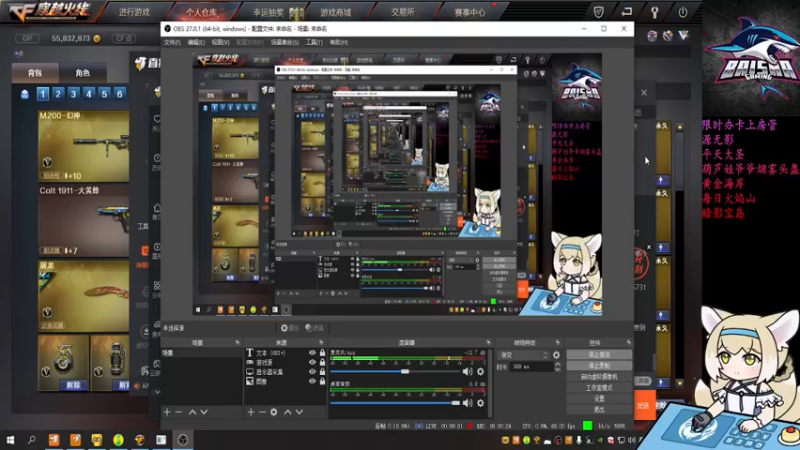800x450 pixels.
Task: Click the 时长 300 ms duration field
Action: [x=532, y=367]
